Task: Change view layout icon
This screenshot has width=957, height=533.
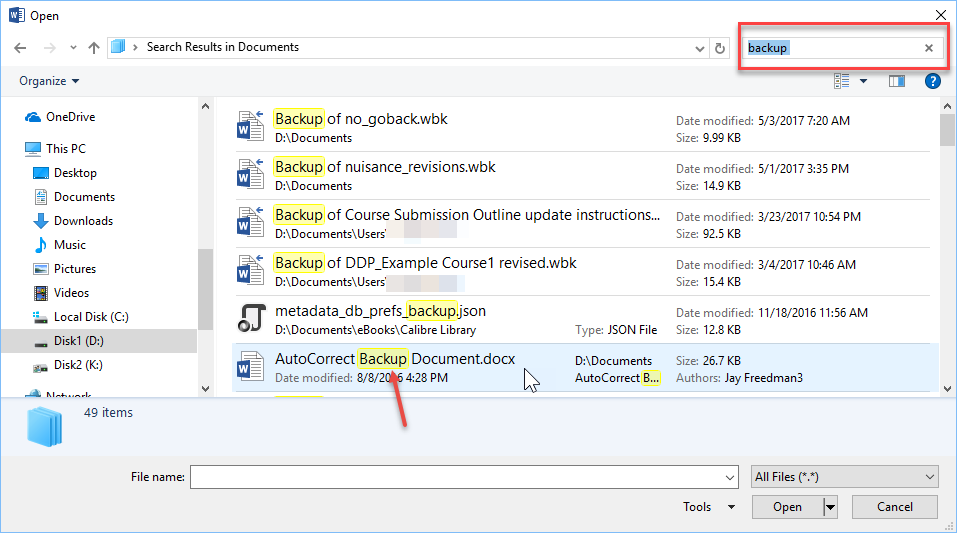Action: click(842, 81)
